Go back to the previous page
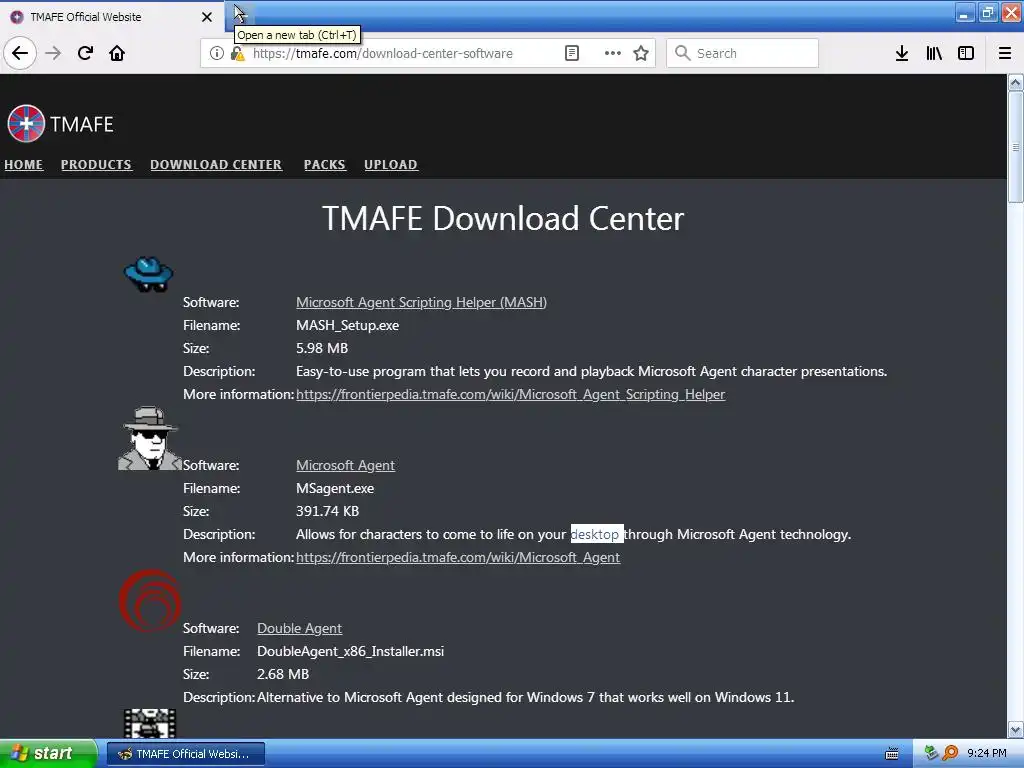The image size is (1024, 768). tap(20, 53)
